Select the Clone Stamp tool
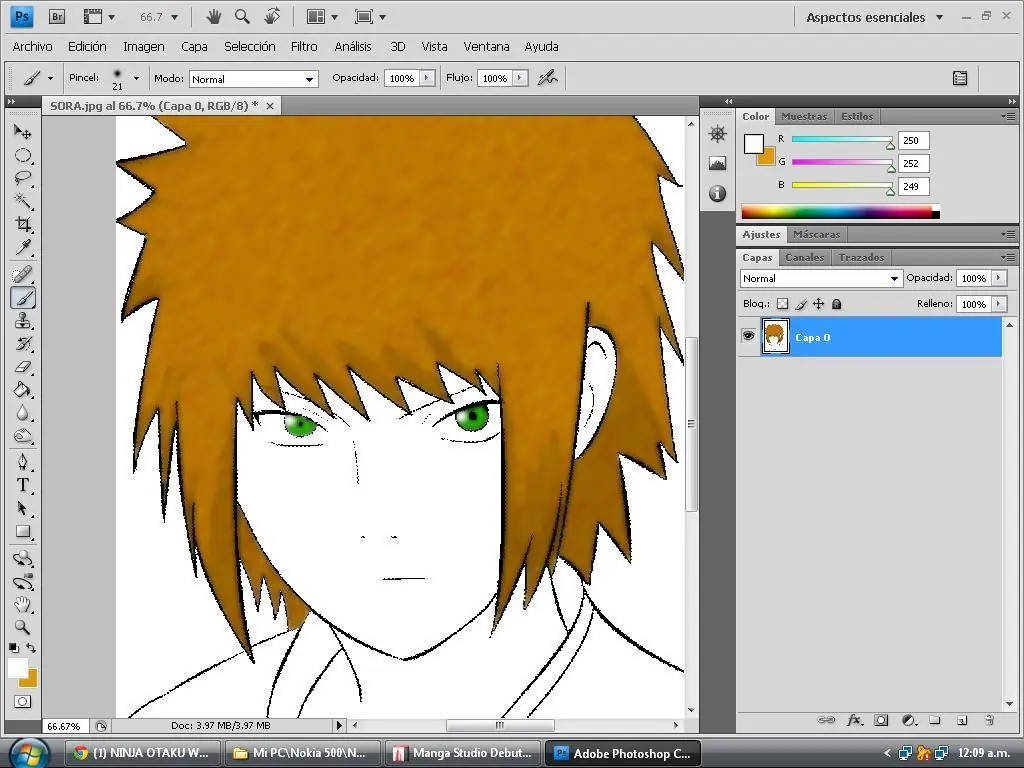1024x768 pixels. point(23,321)
